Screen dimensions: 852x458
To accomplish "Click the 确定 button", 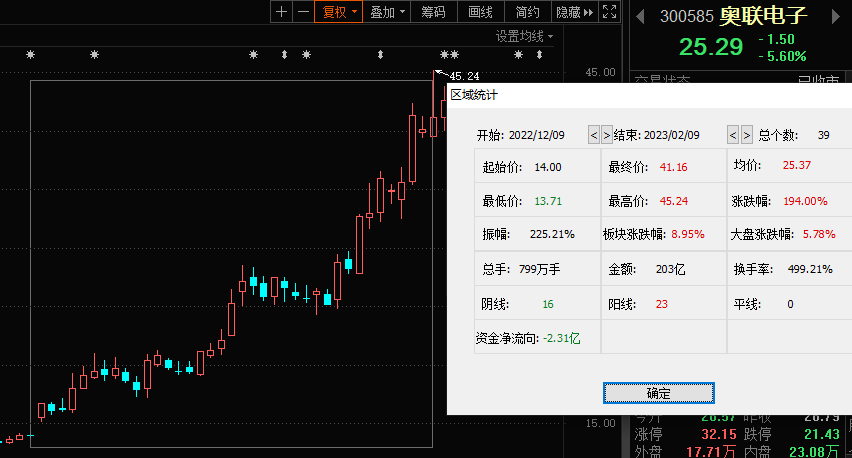I will 659,393.
